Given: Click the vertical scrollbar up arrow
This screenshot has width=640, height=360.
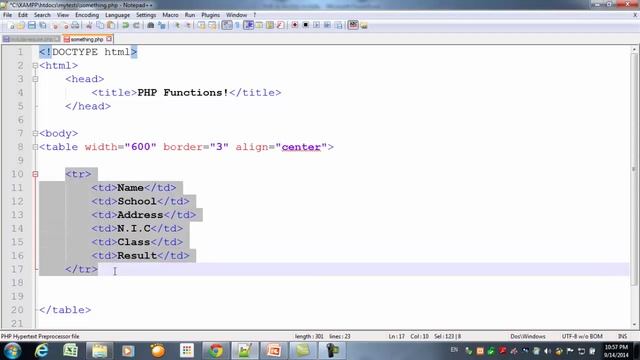Looking at the screenshot, I should coord(634,49).
